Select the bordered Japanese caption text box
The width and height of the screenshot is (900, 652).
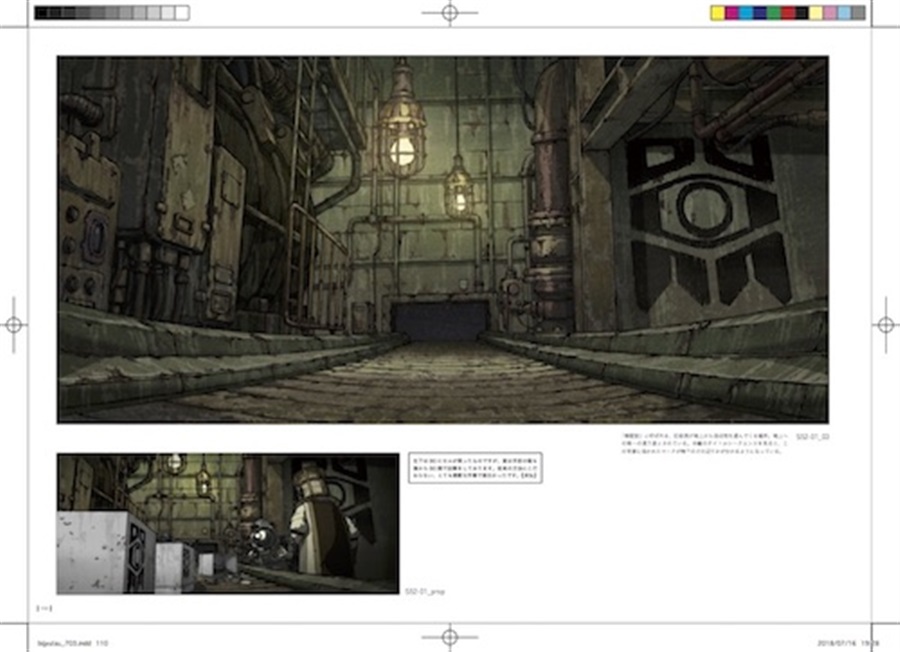coord(475,468)
